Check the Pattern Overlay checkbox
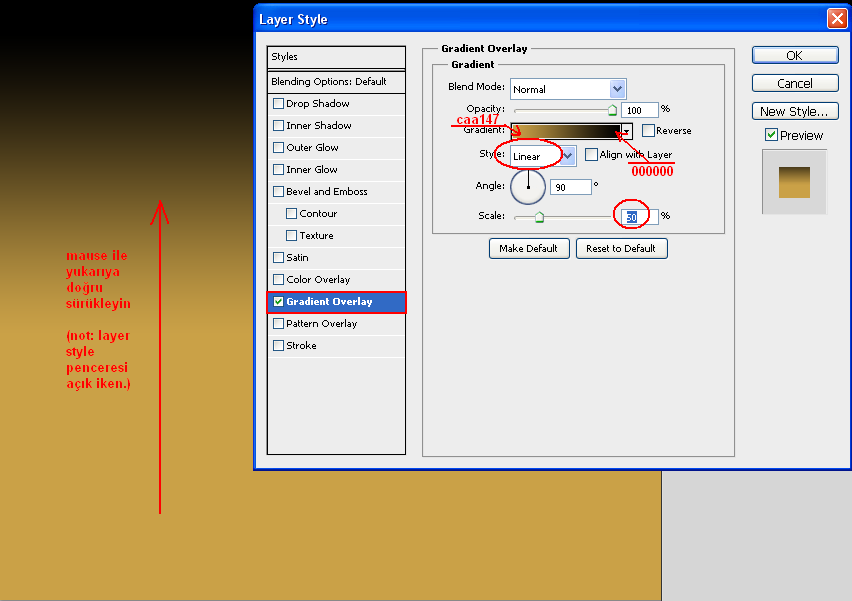Screen dimensions: 852x601 click(278, 323)
